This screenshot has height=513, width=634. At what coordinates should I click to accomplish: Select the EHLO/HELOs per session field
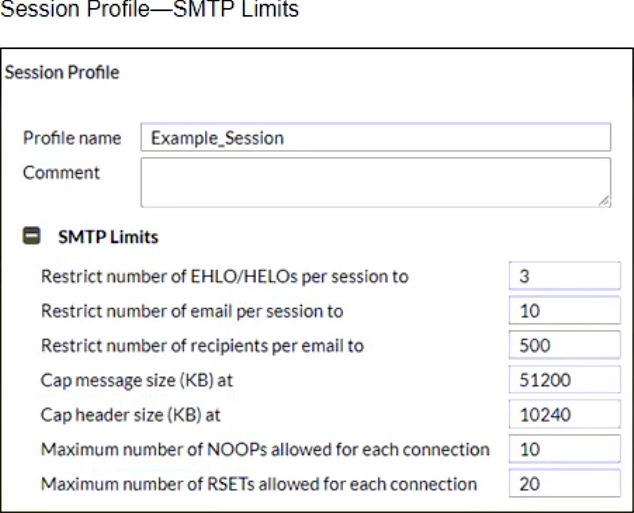click(564, 276)
